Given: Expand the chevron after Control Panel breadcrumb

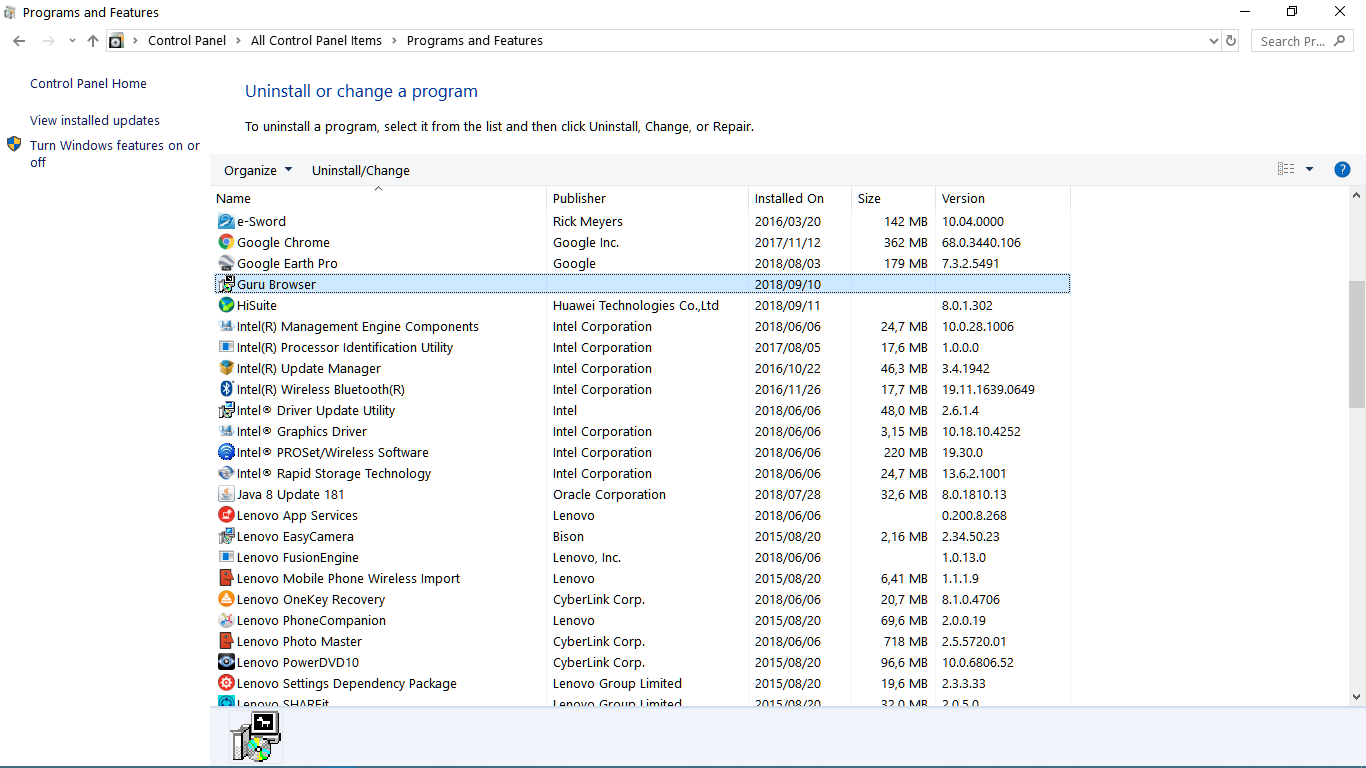Looking at the screenshot, I should click(x=237, y=41).
